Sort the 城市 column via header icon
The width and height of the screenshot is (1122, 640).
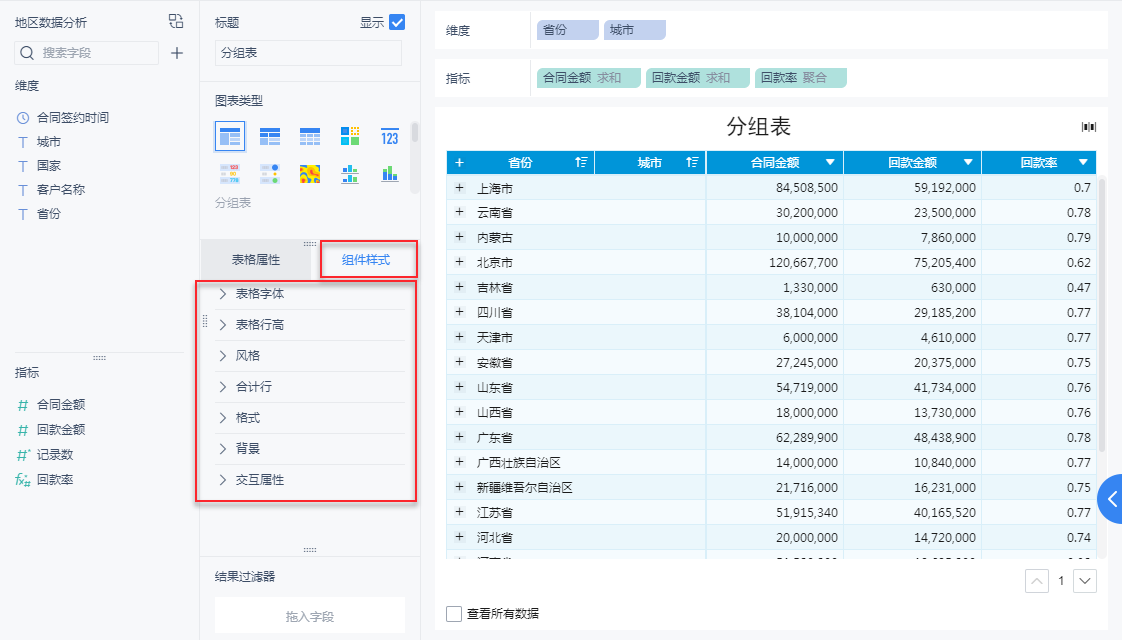692,163
